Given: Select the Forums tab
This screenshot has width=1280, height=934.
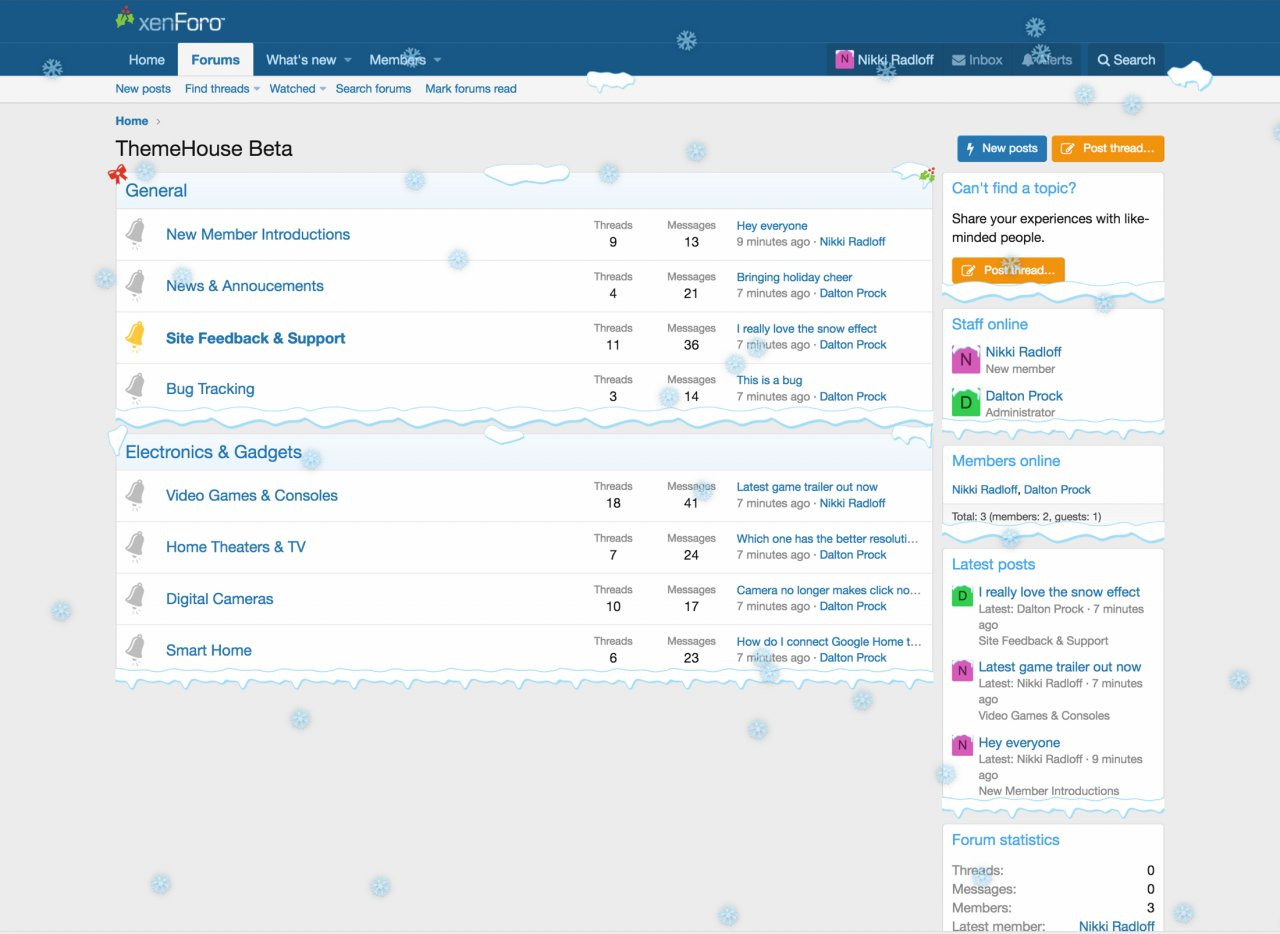Looking at the screenshot, I should 215,60.
